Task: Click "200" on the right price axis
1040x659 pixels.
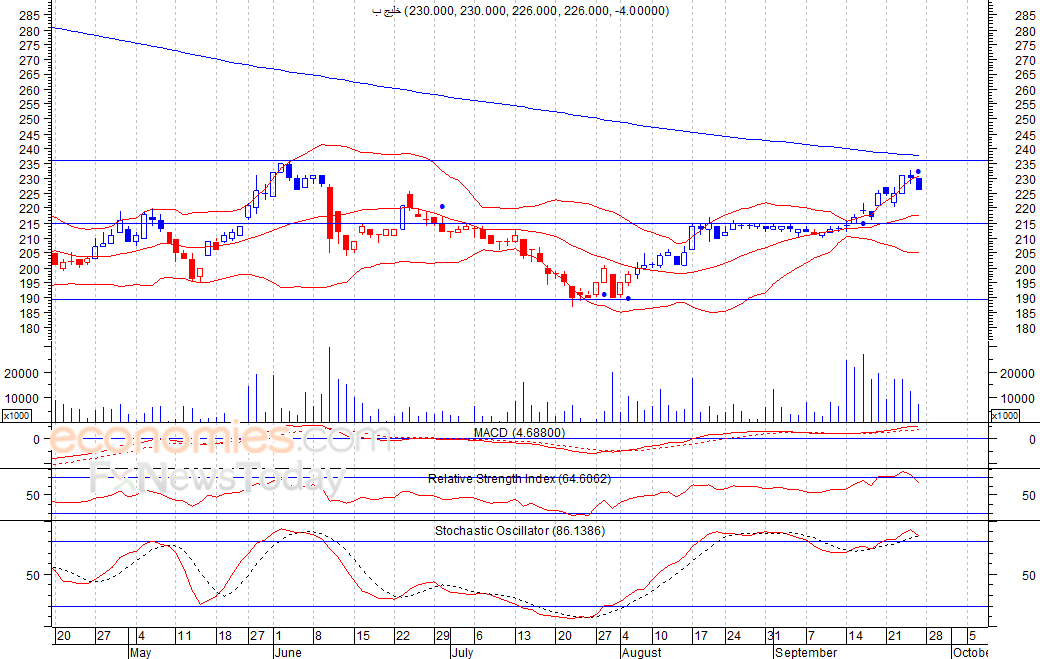Action: coord(1025,269)
